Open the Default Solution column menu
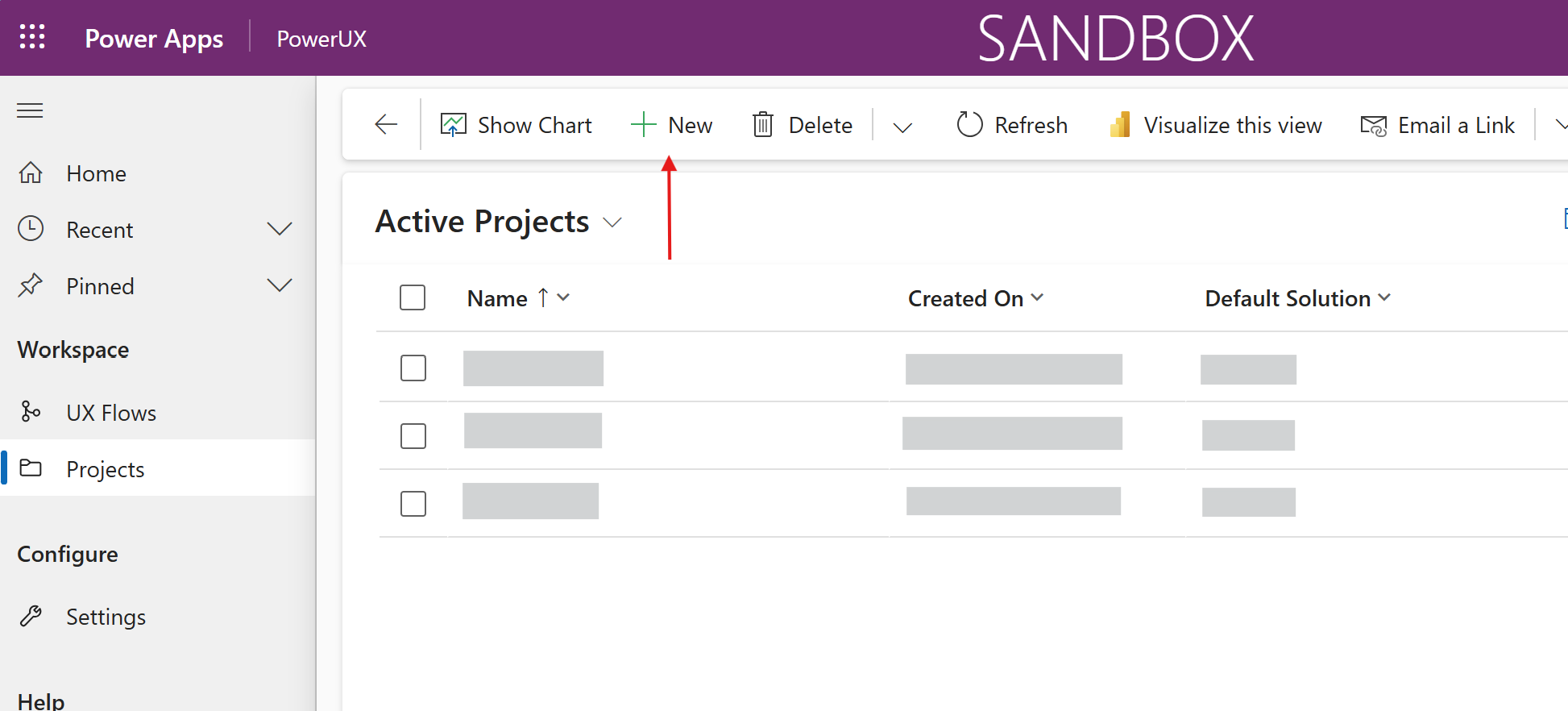The width and height of the screenshot is (1568, 711). (1384, 297)
